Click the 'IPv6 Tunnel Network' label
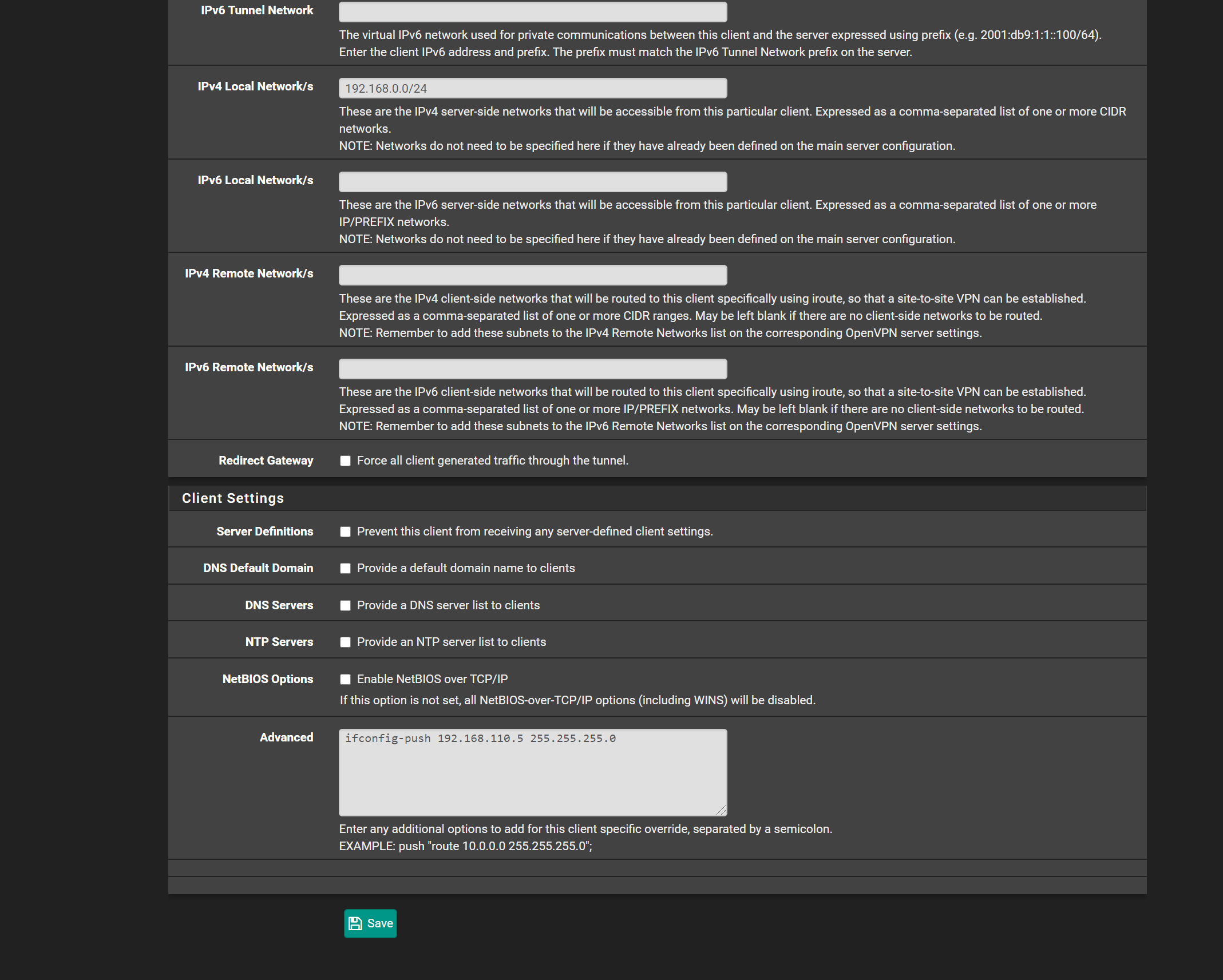1223x980 pixels. [x=257, y=10]
